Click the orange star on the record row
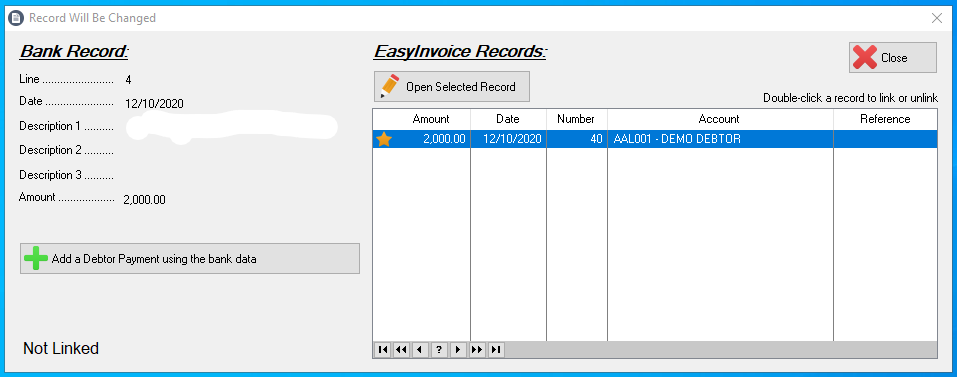Viewport: 957px width, 377px height. 383,139
